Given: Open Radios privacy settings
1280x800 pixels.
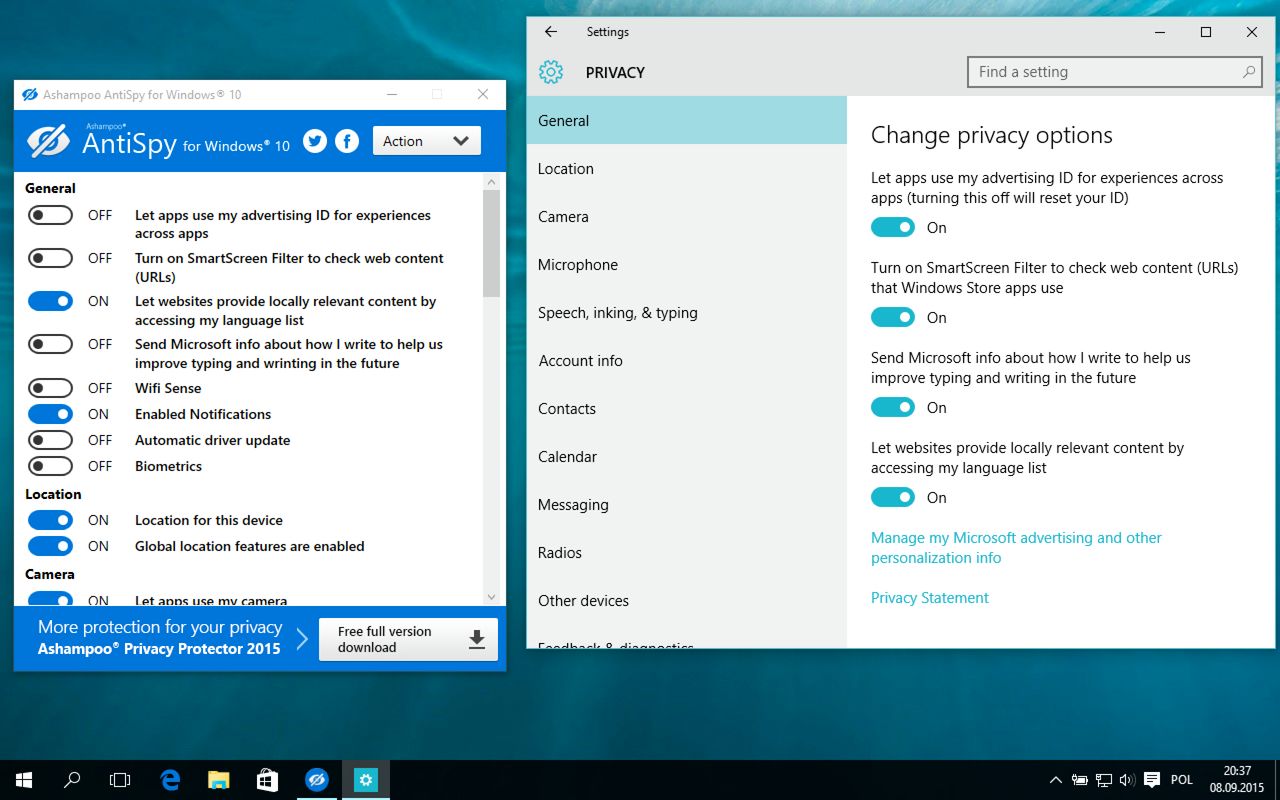Looking at the screenshot, I should [687, 553].
